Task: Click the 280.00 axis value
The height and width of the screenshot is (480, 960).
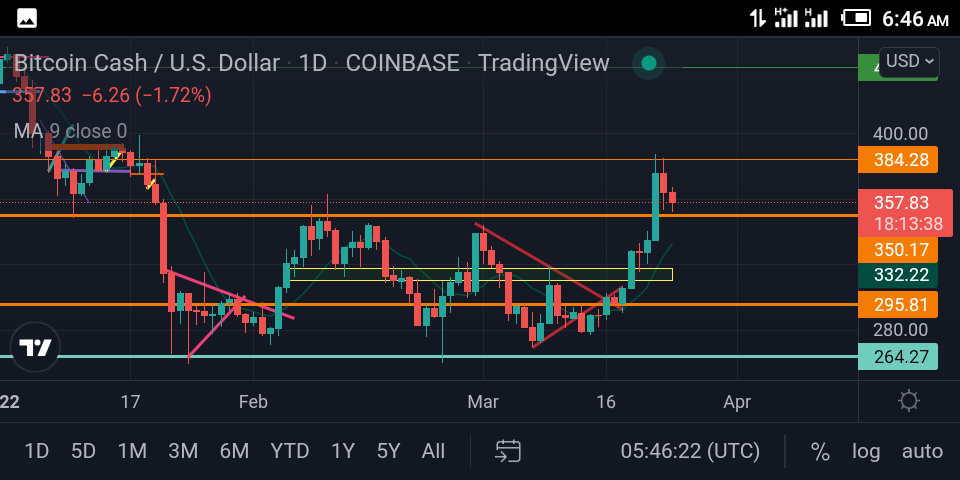Action: click(900, 330)
